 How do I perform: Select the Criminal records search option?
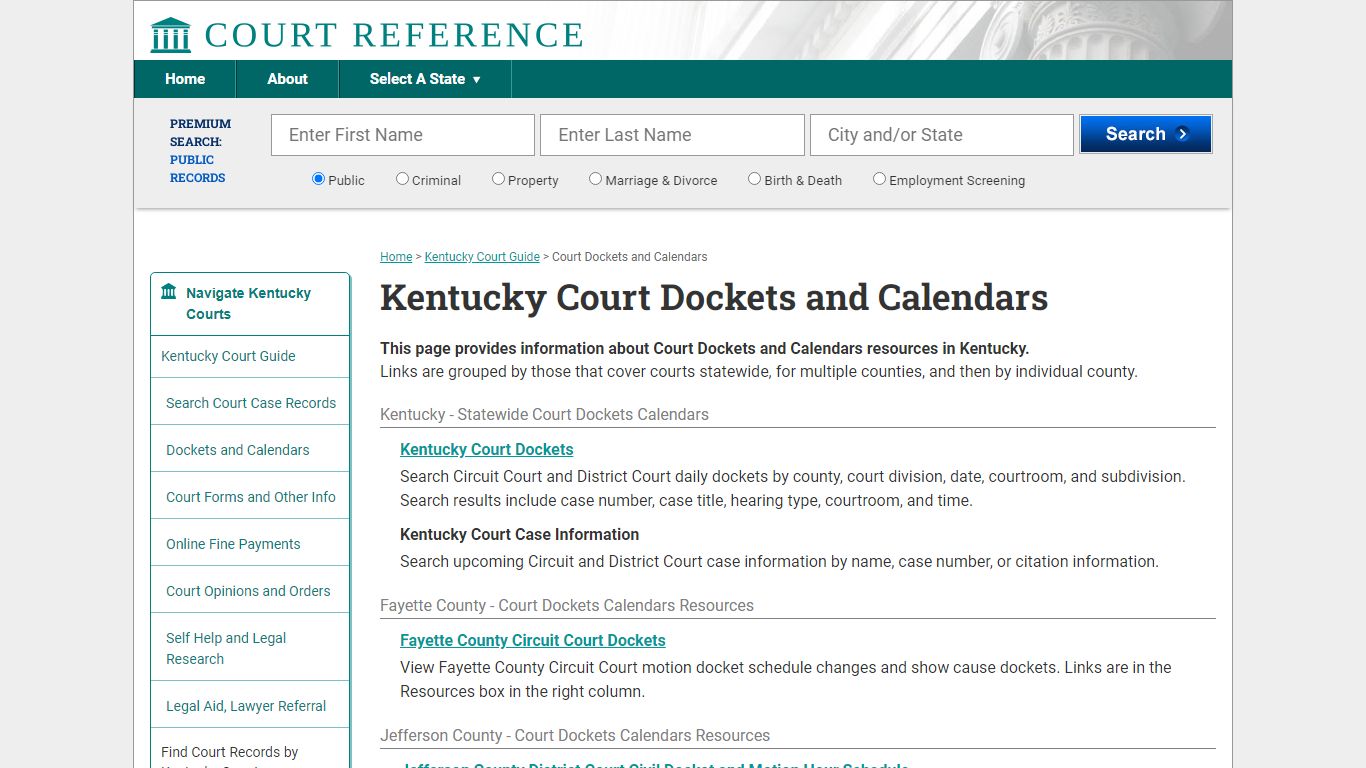point(402,177)
